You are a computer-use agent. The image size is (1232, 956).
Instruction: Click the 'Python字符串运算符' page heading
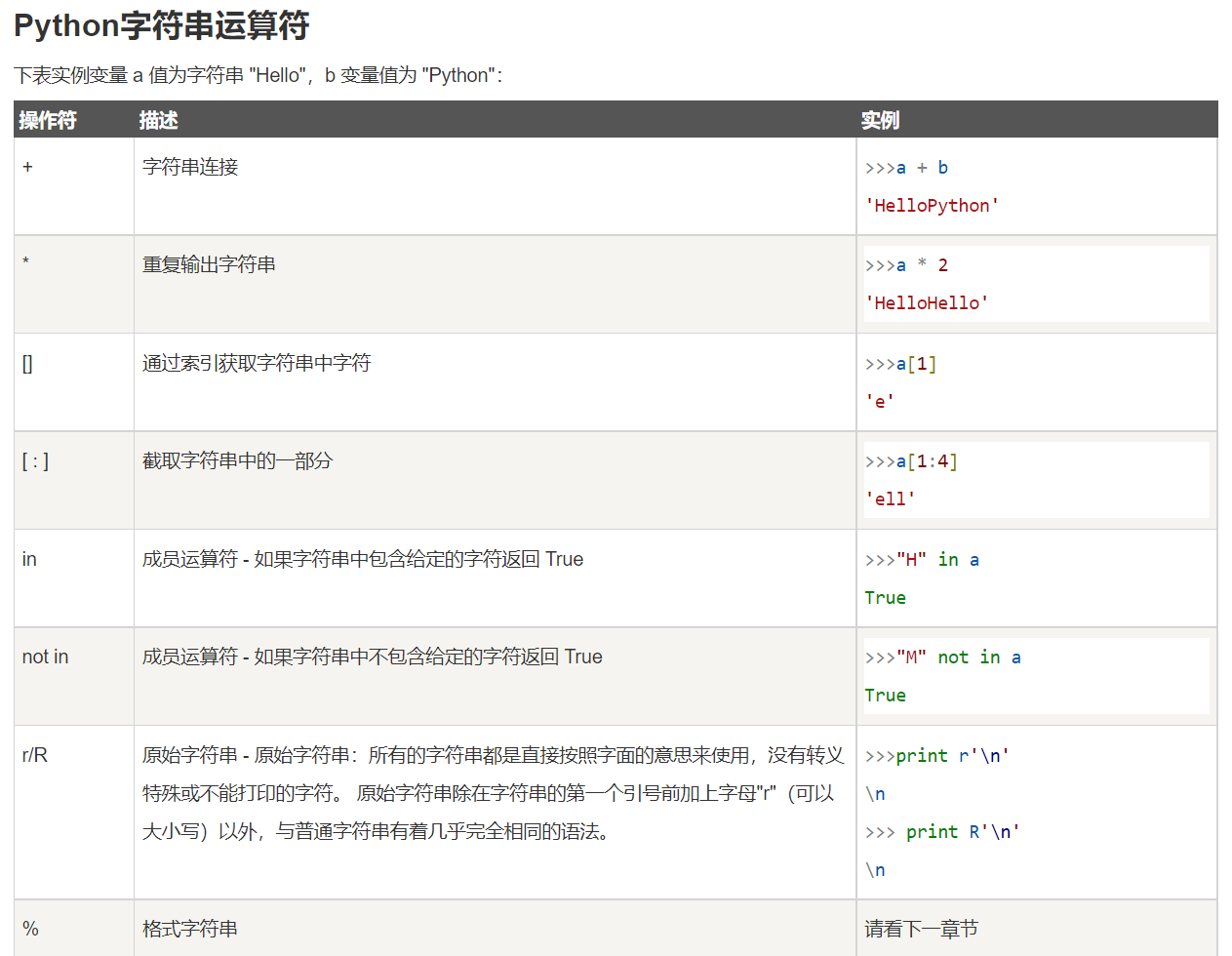click(161, 25)
